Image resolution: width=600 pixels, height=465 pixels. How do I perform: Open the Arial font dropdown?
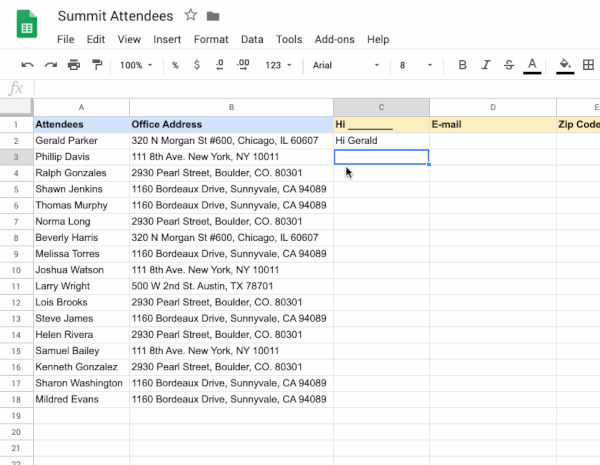coord(346,65)
